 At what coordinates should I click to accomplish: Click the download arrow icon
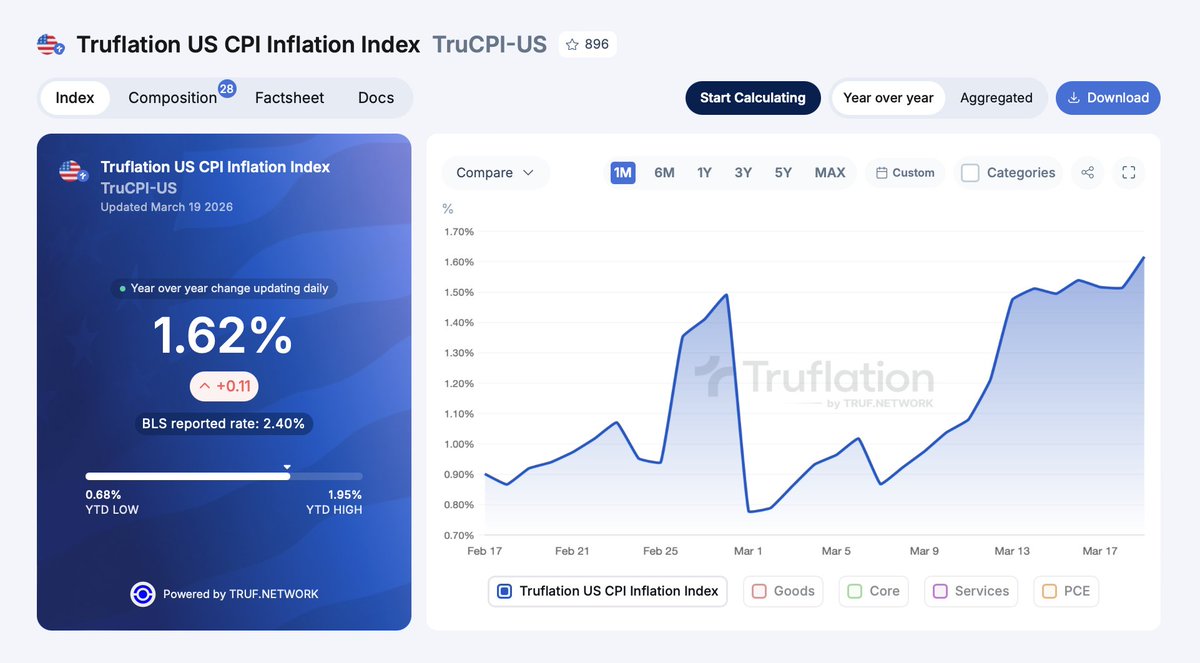pos(1074,98)
